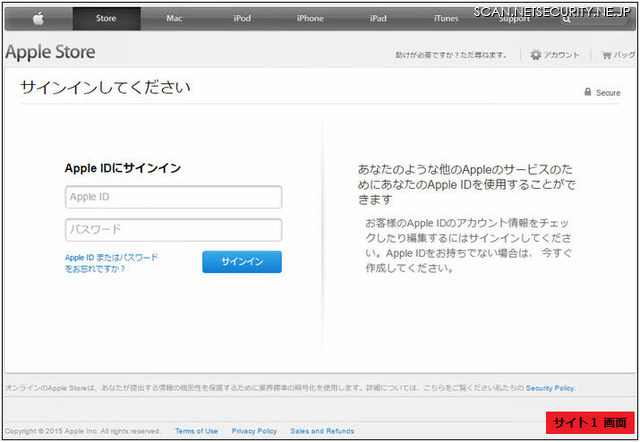This screenshot has width=640, height=442.
Task: Focus the パスワード input field
Action: pos(173,230)
